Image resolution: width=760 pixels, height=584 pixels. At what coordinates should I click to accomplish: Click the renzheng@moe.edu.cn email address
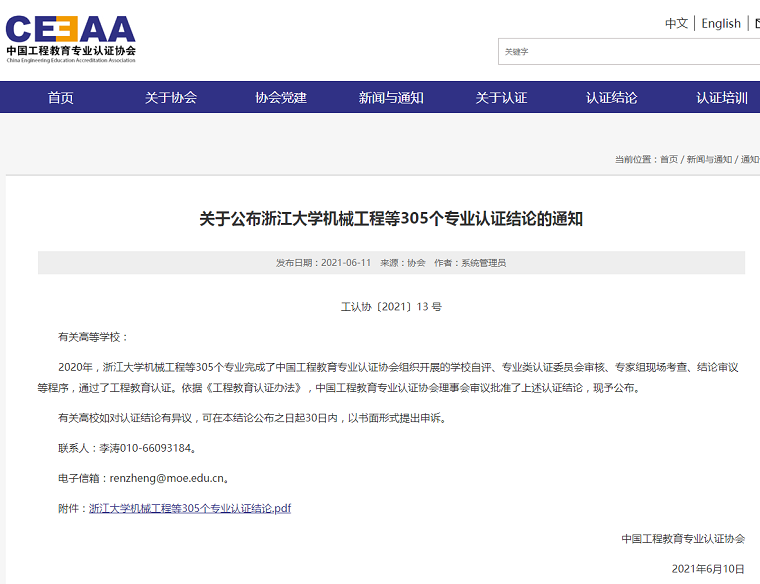166,478
